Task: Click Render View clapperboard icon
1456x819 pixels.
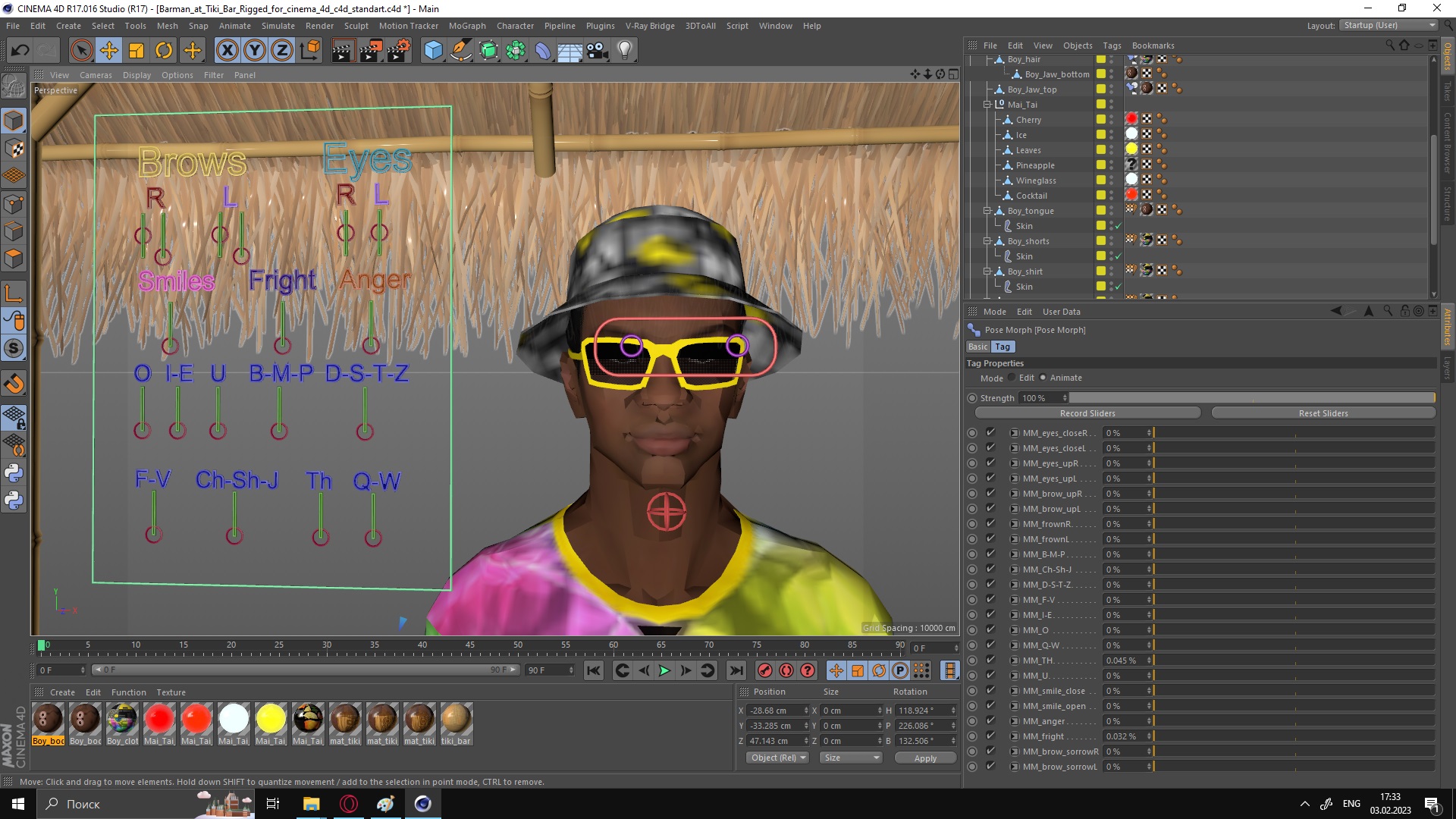Action: (343, 51)
